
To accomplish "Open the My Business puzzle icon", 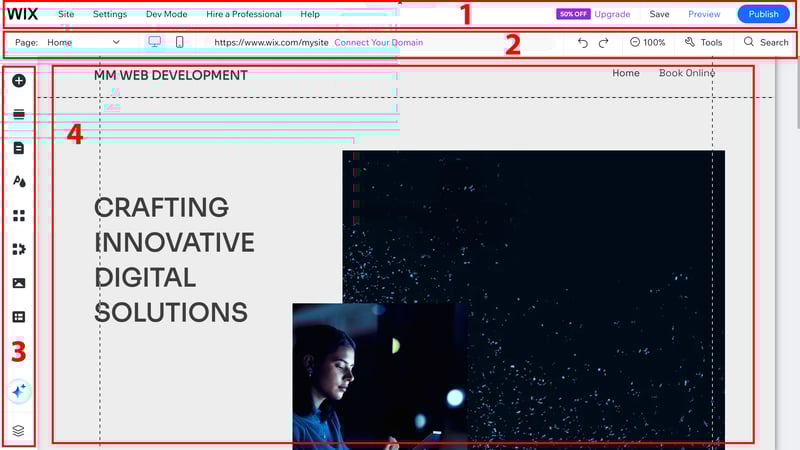I will [19, 249].
